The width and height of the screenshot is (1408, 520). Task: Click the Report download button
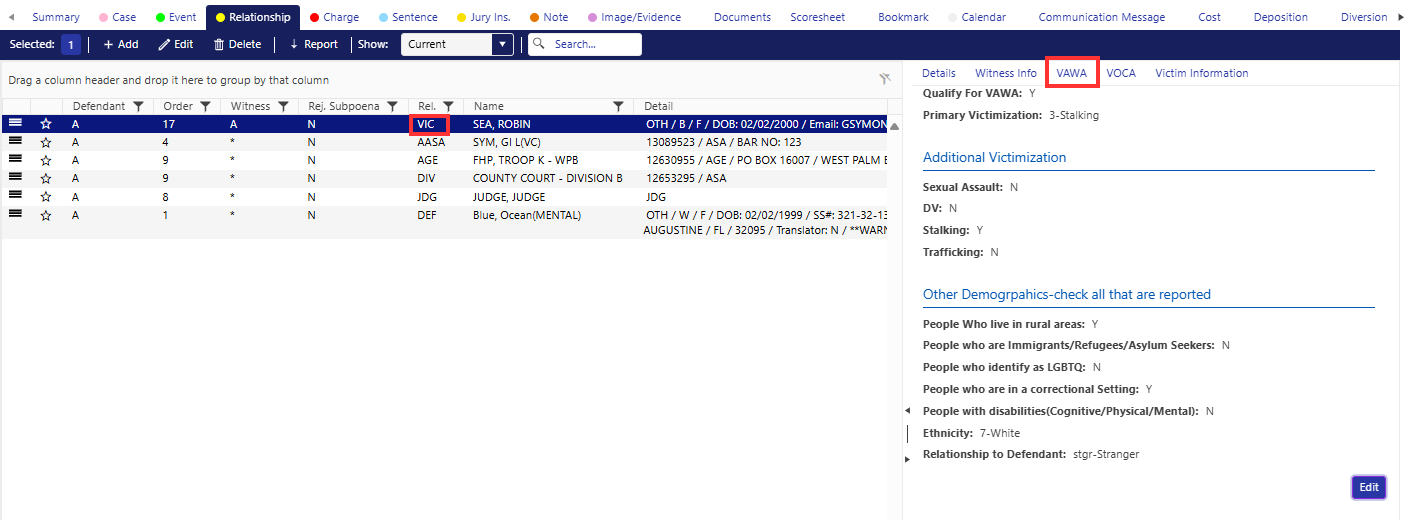pos(313,44)
